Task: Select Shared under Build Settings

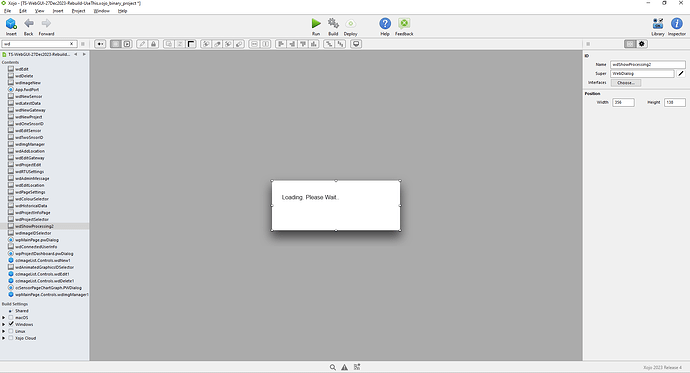Action: tap(22, 311)
